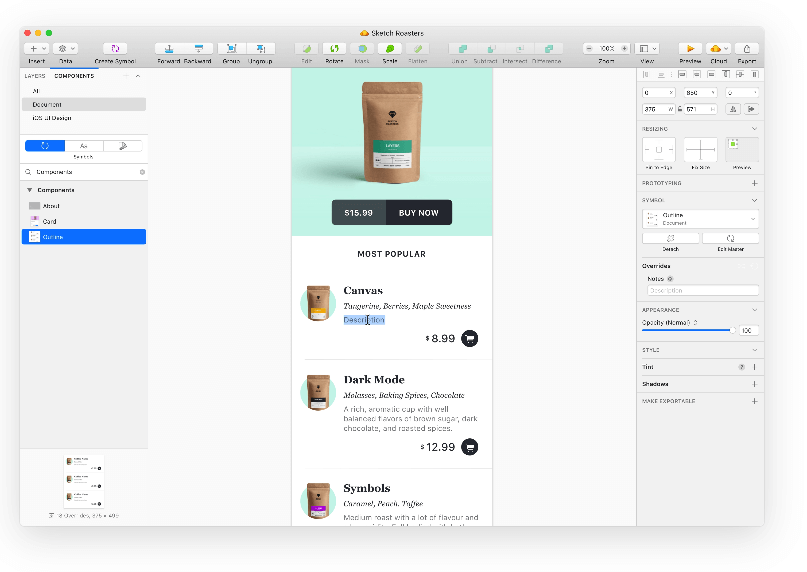Select the Forward arrange icon
This screenshot has height=572, width=807.
click(169, 48)
